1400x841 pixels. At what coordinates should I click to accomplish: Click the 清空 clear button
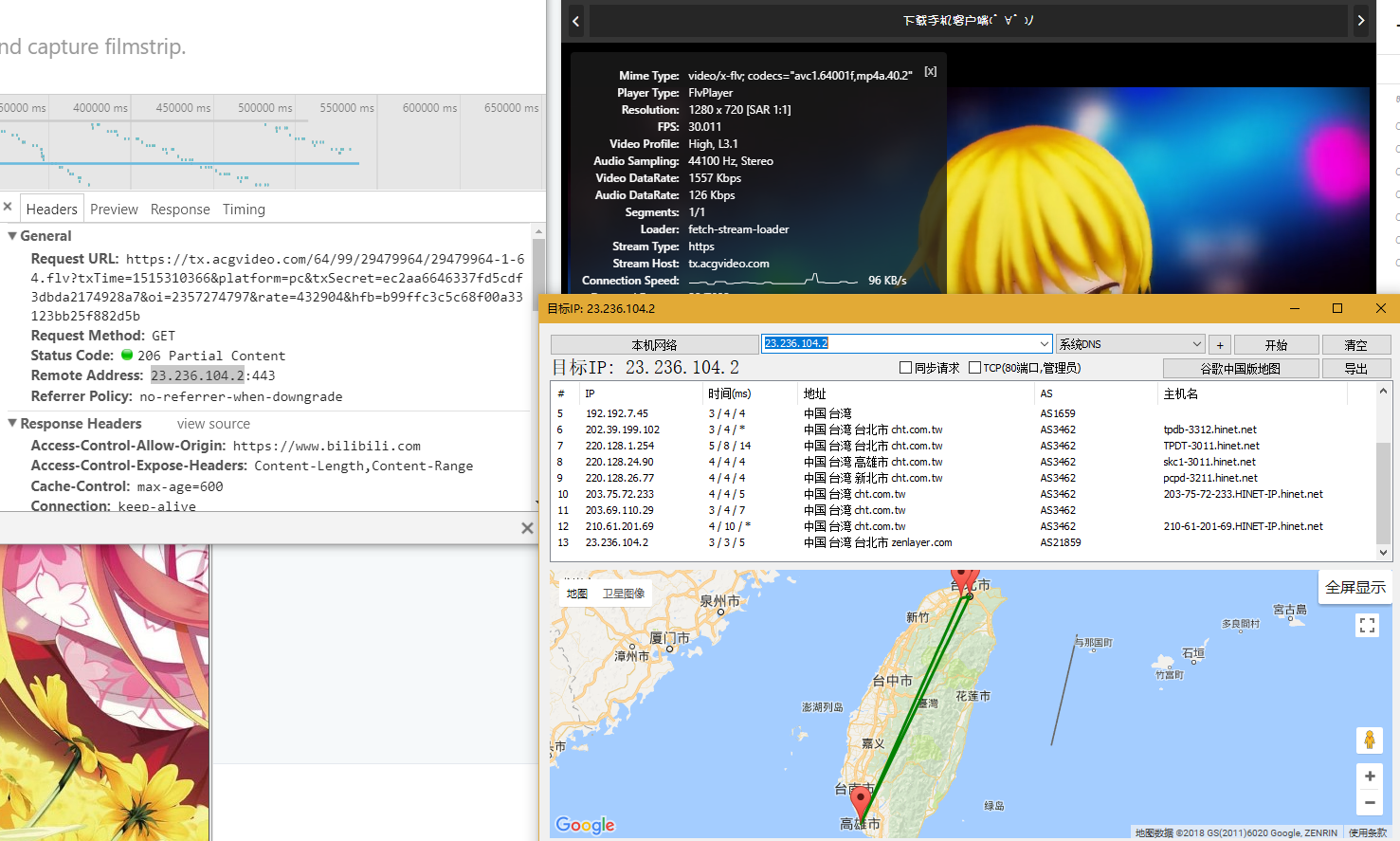(x=1356, y=345)
